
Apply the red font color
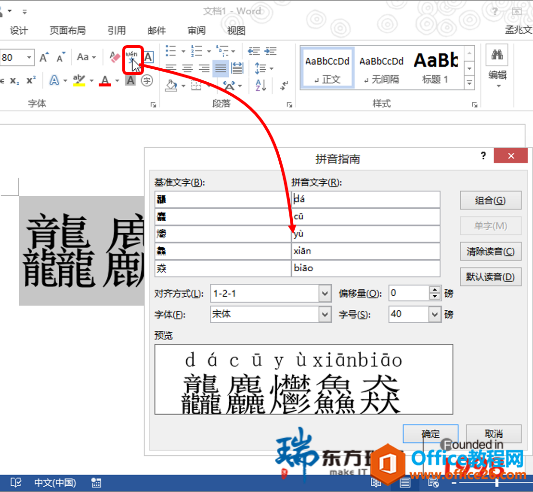[x=105, y=81]
